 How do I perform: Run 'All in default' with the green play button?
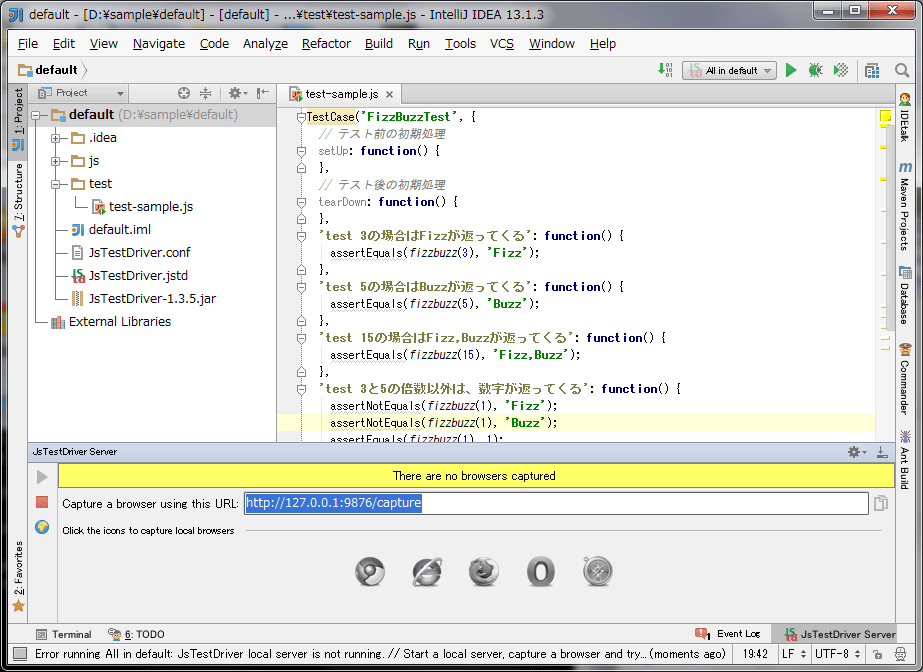791,71
